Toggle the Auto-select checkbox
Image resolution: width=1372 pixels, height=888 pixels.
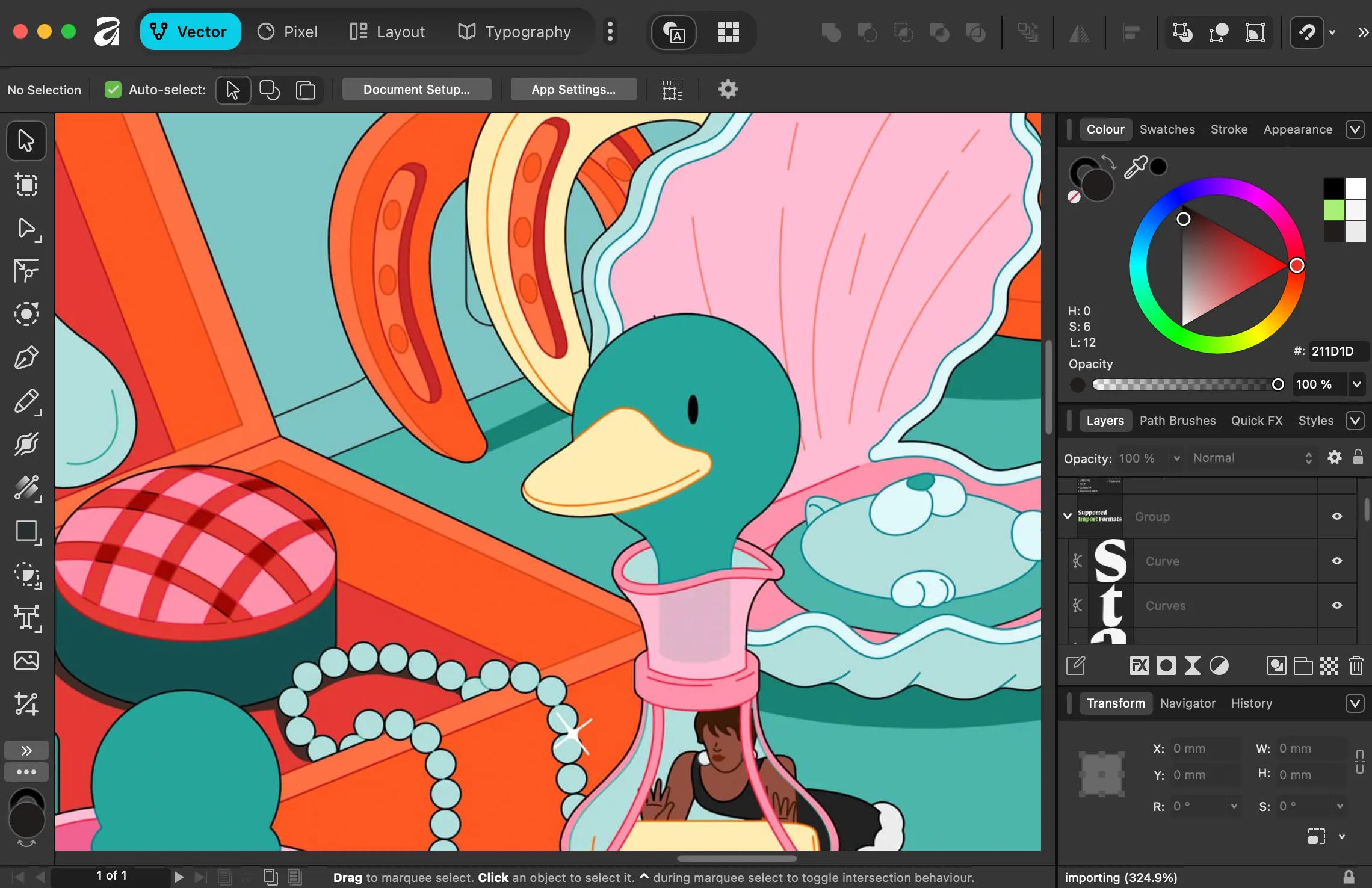click(113, 90)
